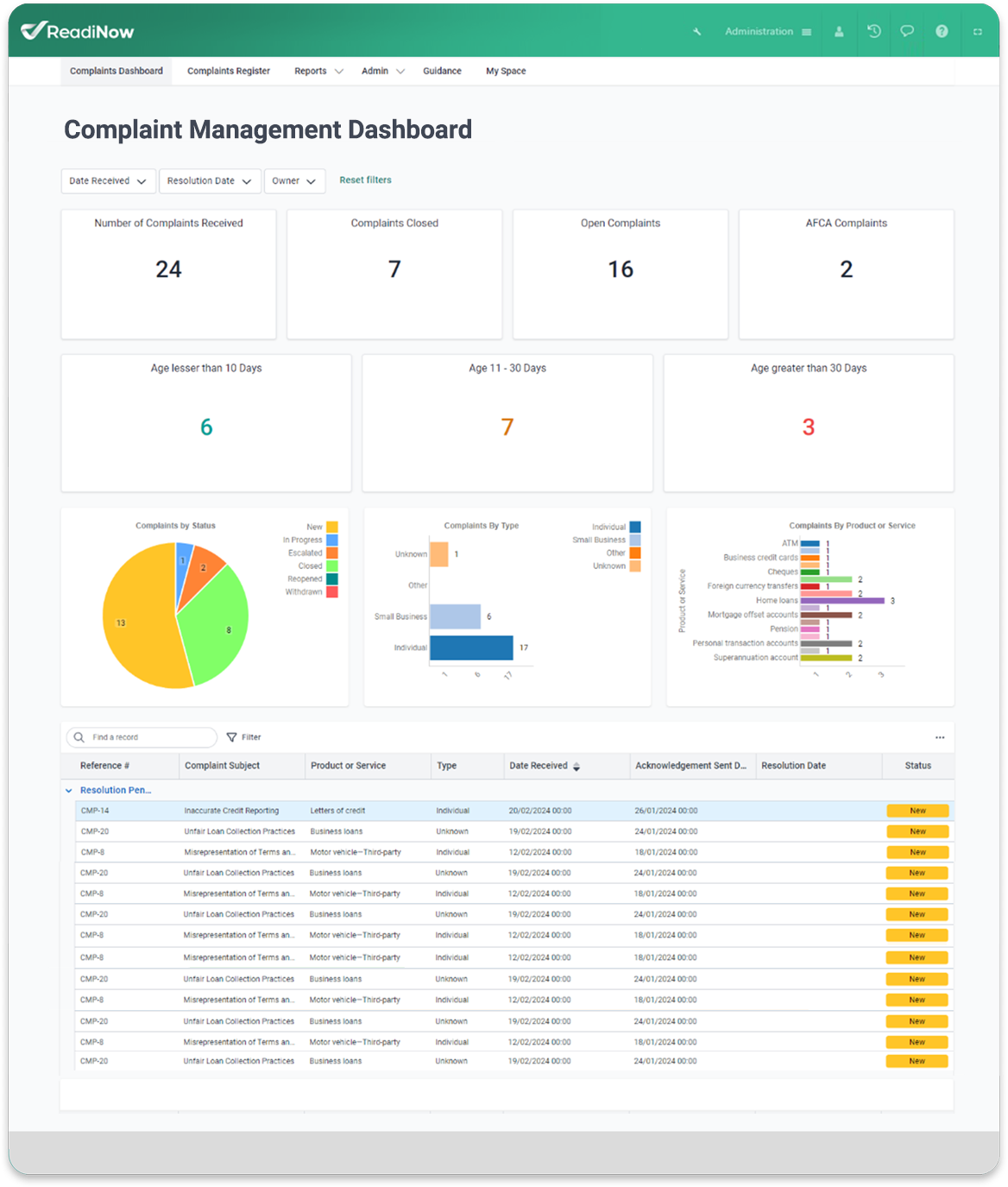Open the wrench settings icon in header
Image resolution: width=1008 pixels, height=1187 pixels.
tap(696, 31)
